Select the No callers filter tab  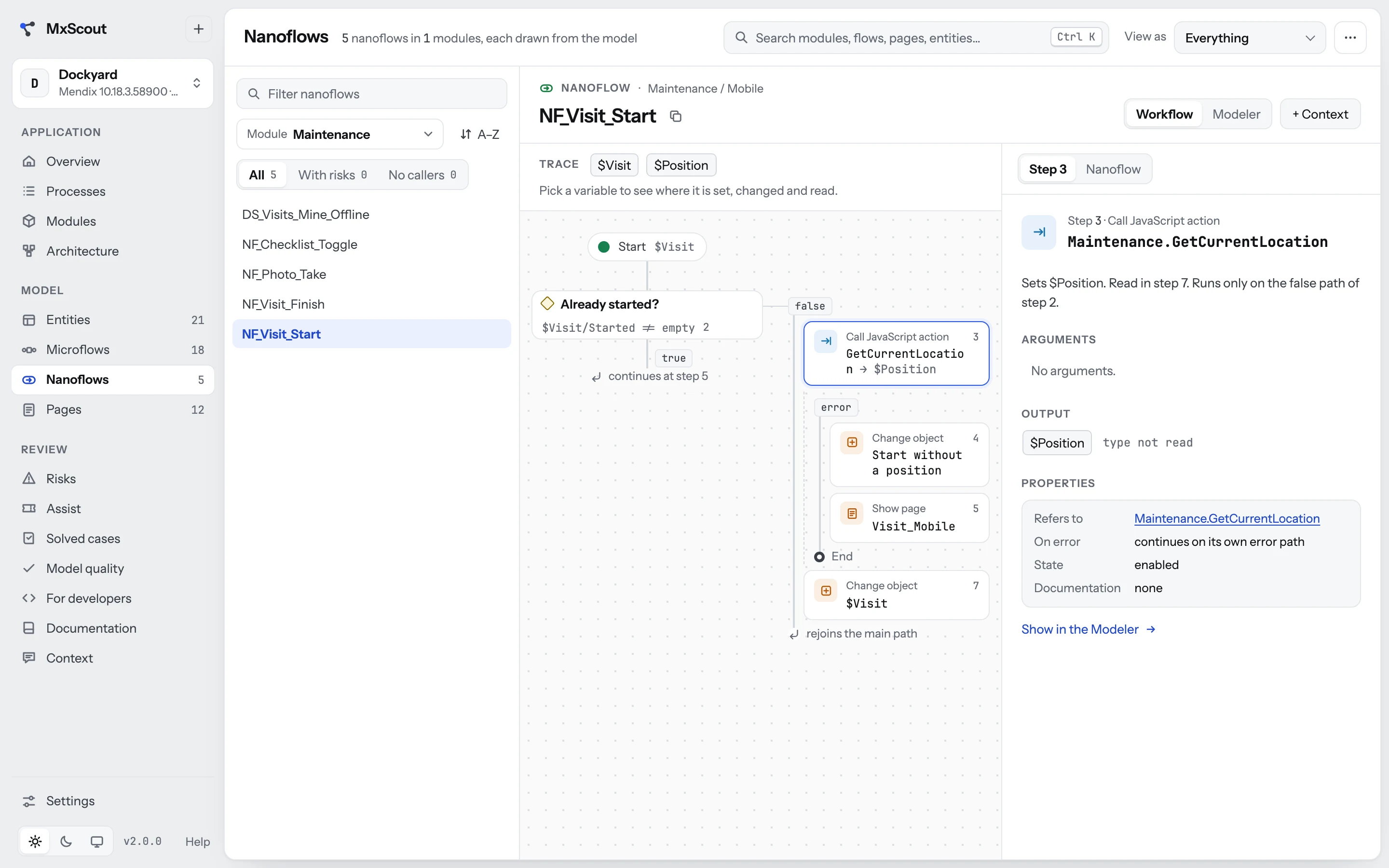[x=422, y=175]
